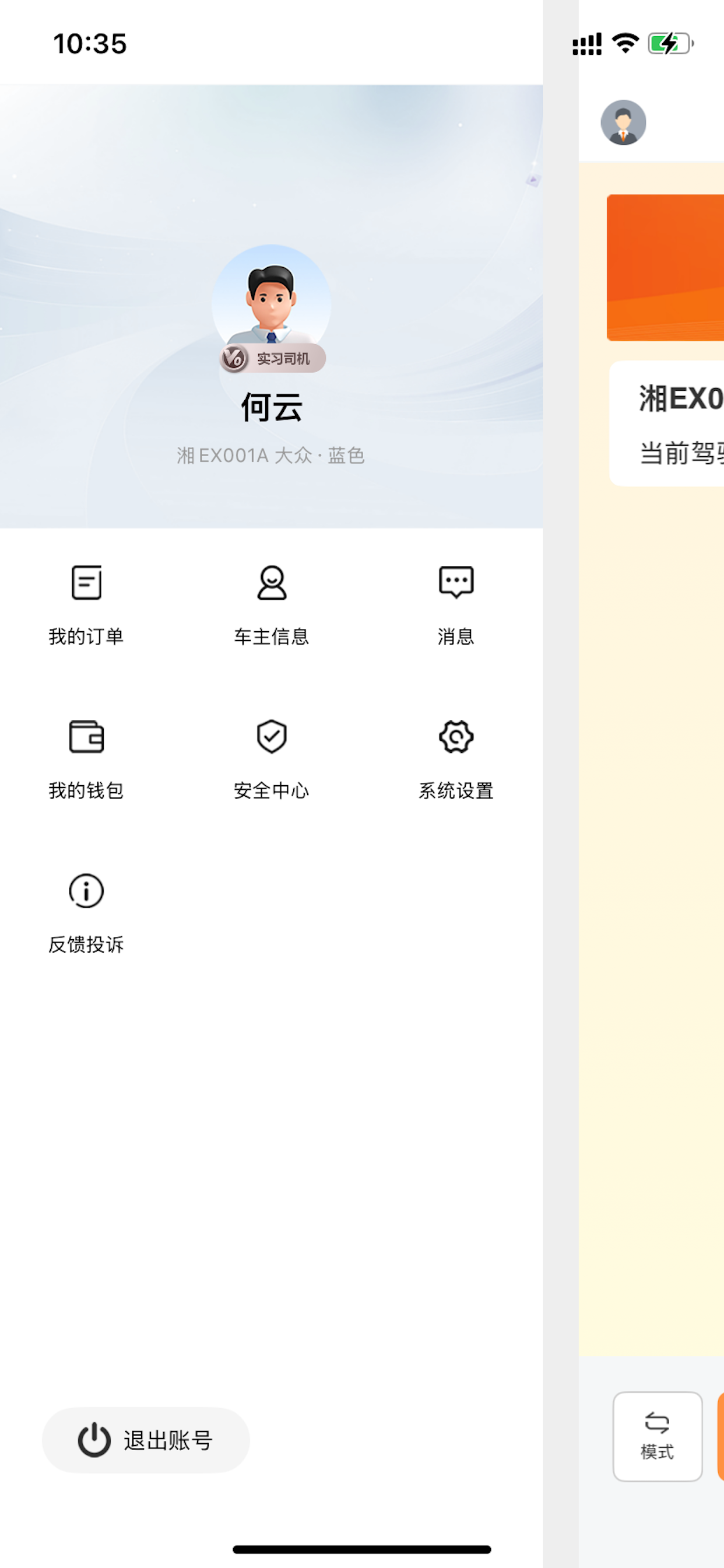Tap the driver name 何云
724x1568 pixels.
coord(271,407)
